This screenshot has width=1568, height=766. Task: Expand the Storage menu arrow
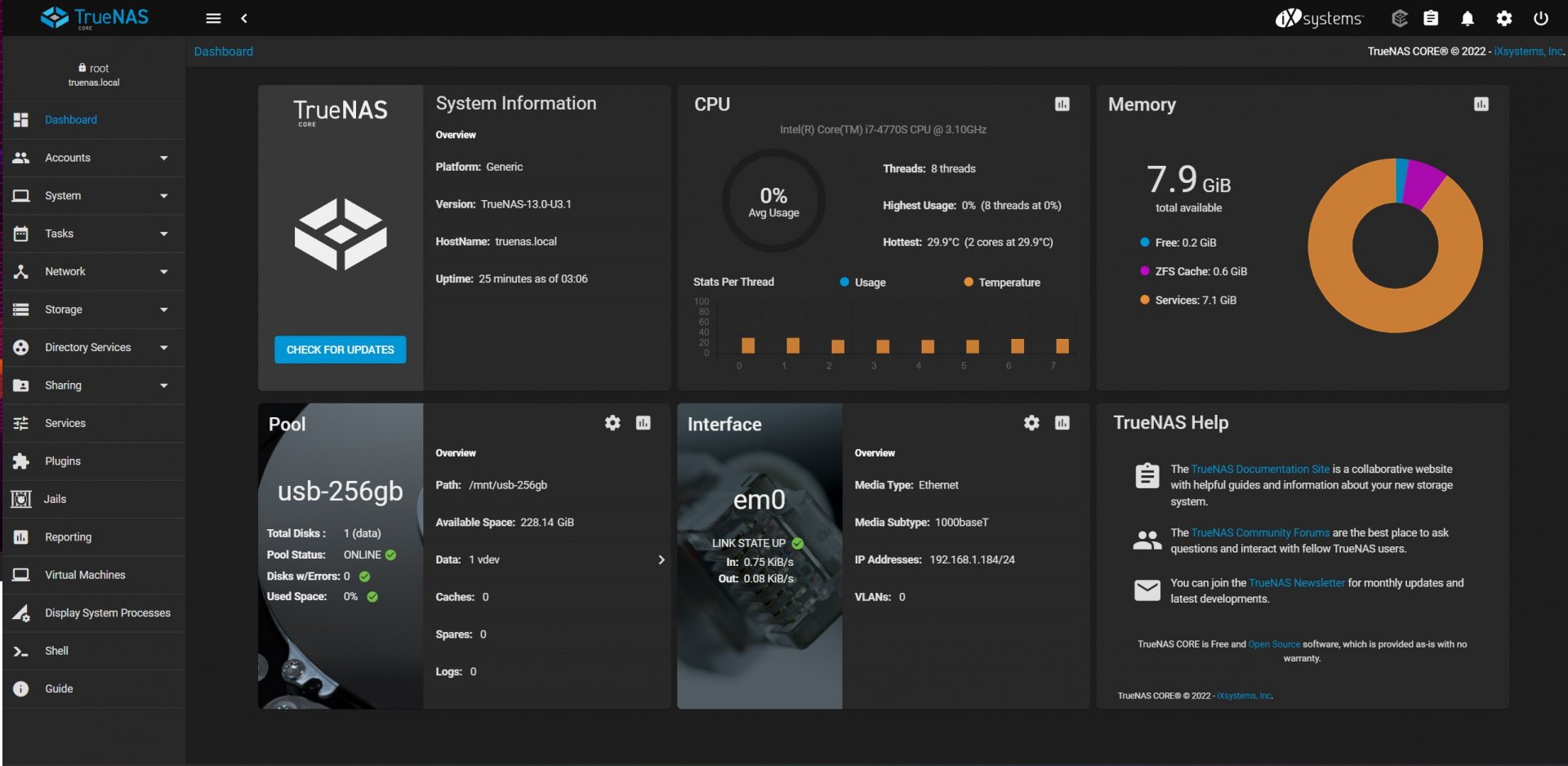pyautogui.click(x=163, y=310)
